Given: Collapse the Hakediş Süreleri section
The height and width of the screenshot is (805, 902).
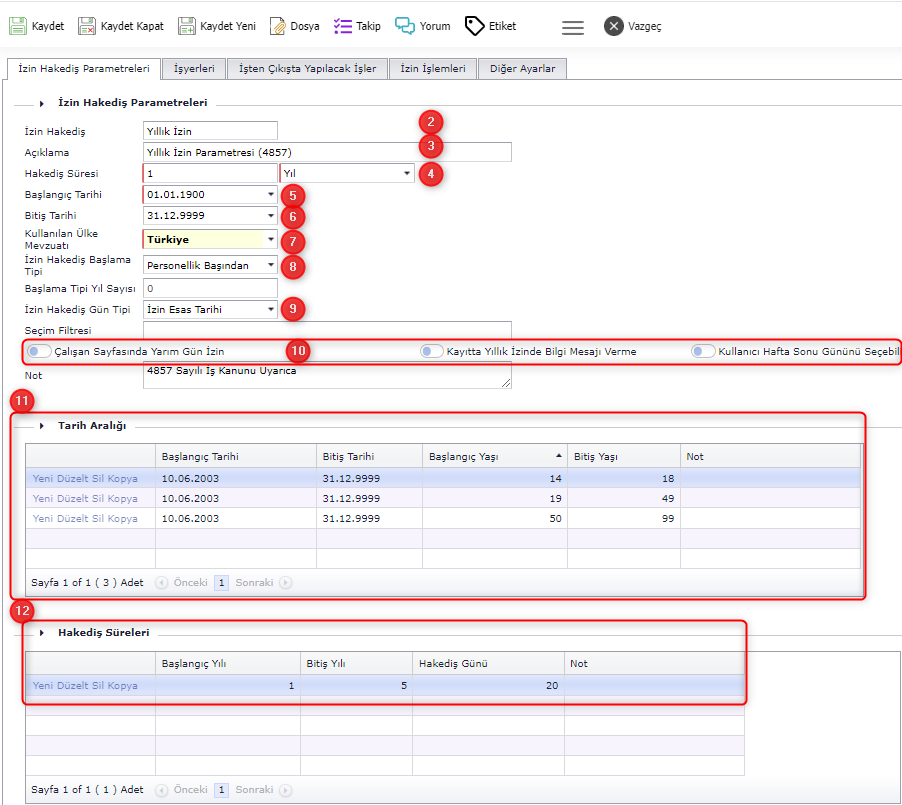Looking at the screenshot, I should [41, 633].
